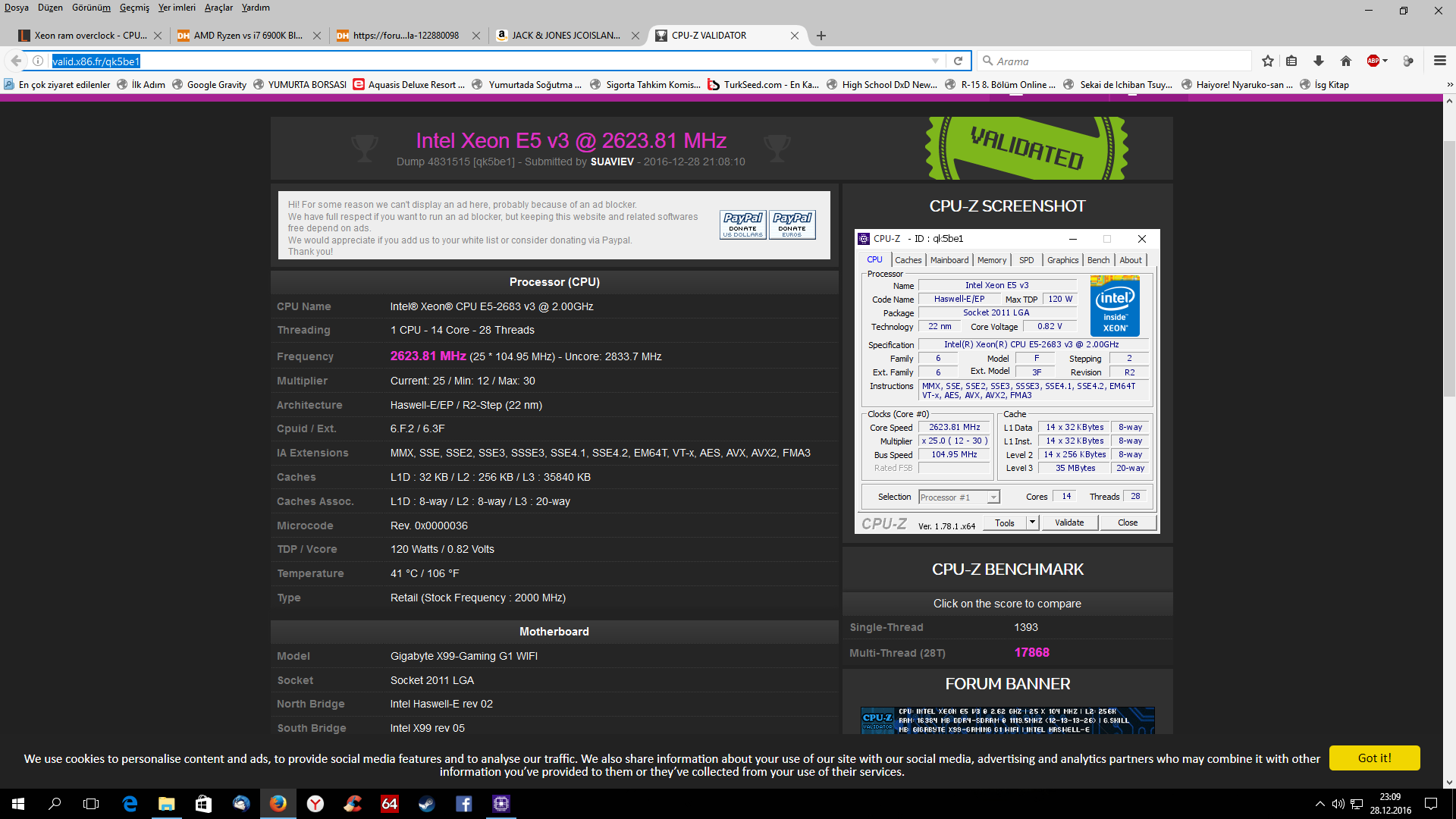The height and width of the screenshot is (819, 1456).
Task: Open the CPU-Z taskbar icon
Action: [x=501, y=804]
